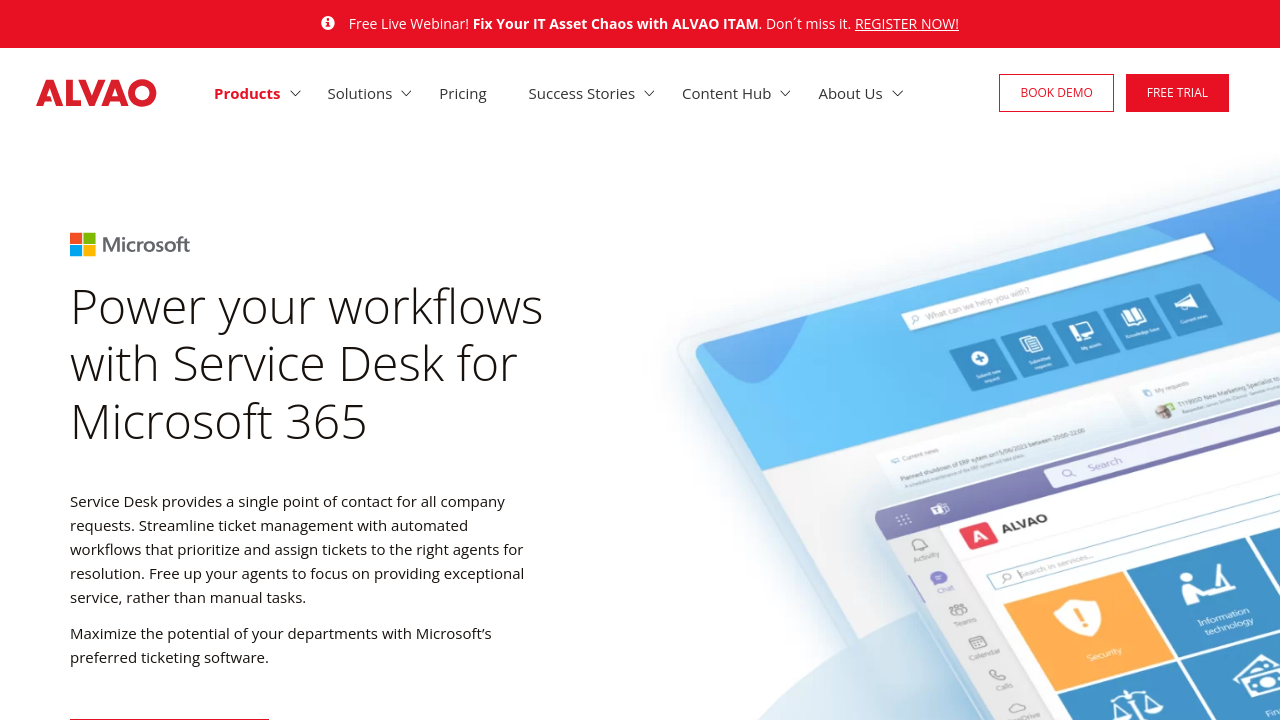Open the Success Stories dropdown arrow
The height and width of the screenshot is (720, 1280).
[x=649, y=93]
